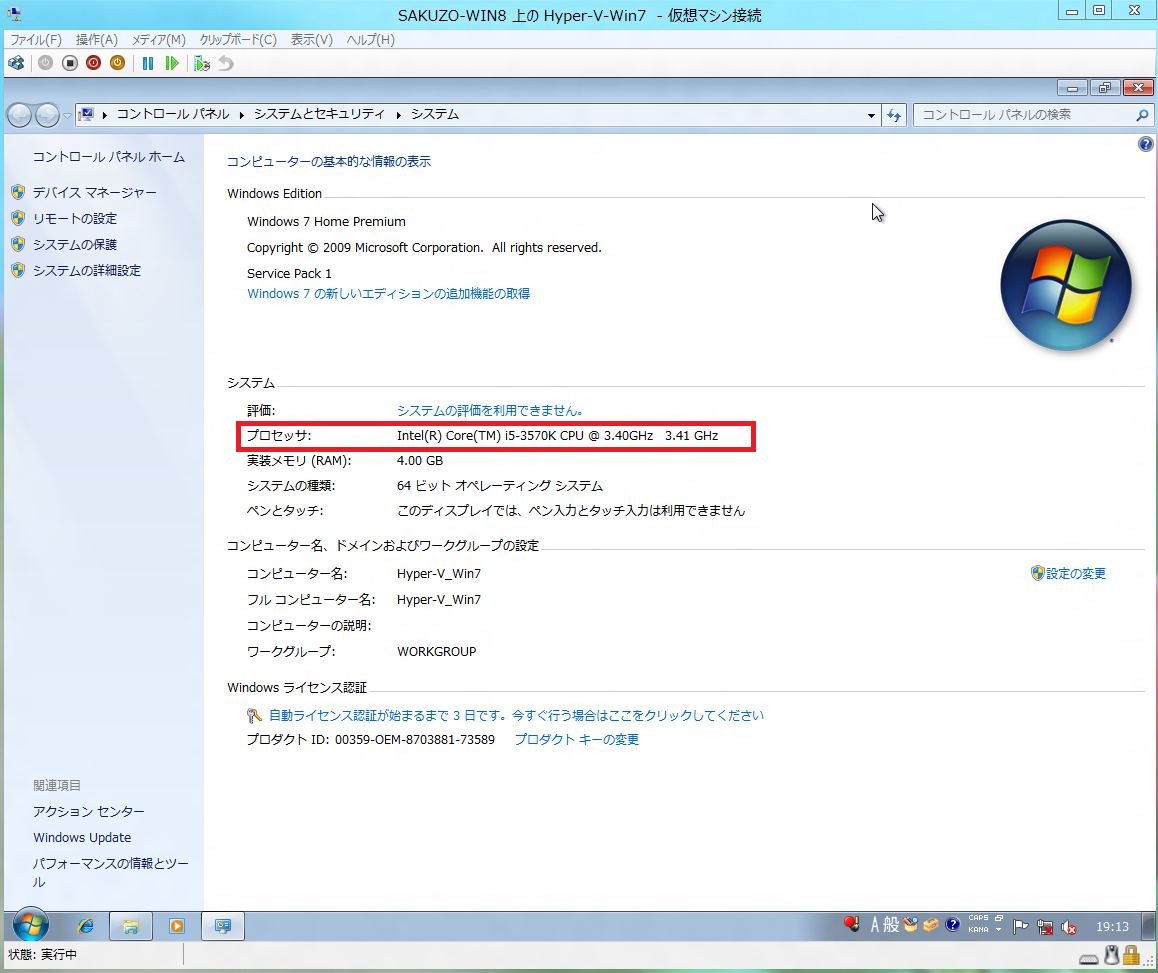Toggle the KANA lock indicator

pyautogui.click(x=979, y=930)
